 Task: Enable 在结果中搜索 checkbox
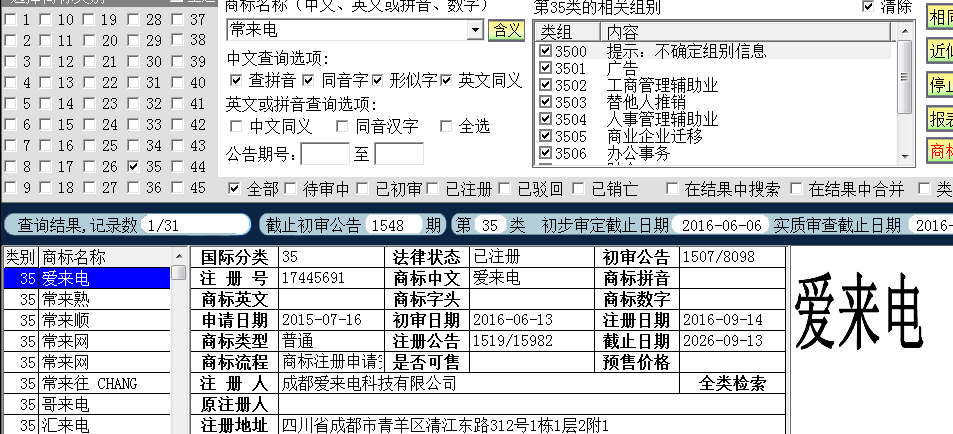point(672,189)
